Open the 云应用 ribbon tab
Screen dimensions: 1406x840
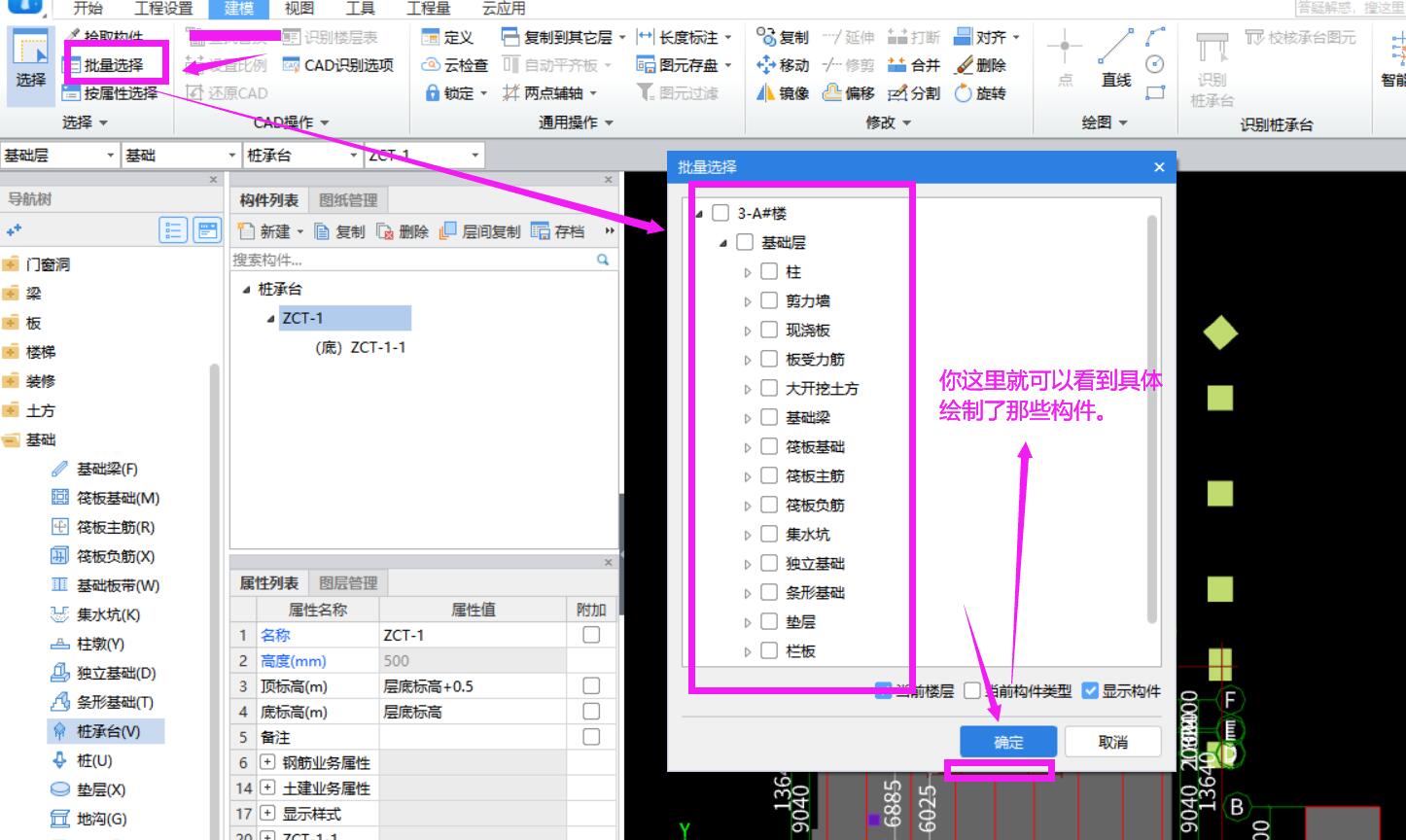click(504, 9)
